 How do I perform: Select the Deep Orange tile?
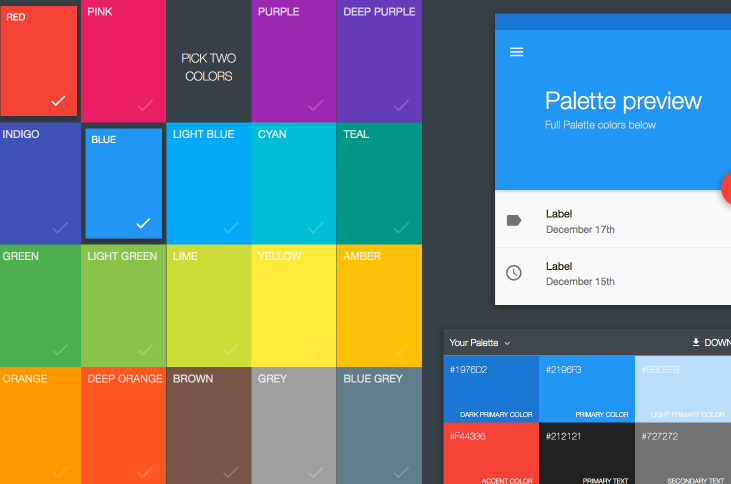point(123,425)
